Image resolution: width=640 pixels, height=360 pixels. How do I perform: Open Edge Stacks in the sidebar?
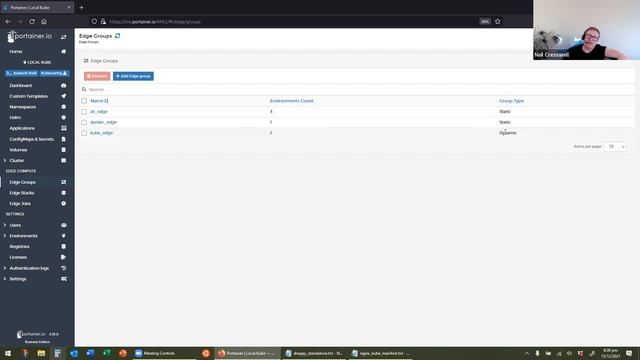click(22, 193)
